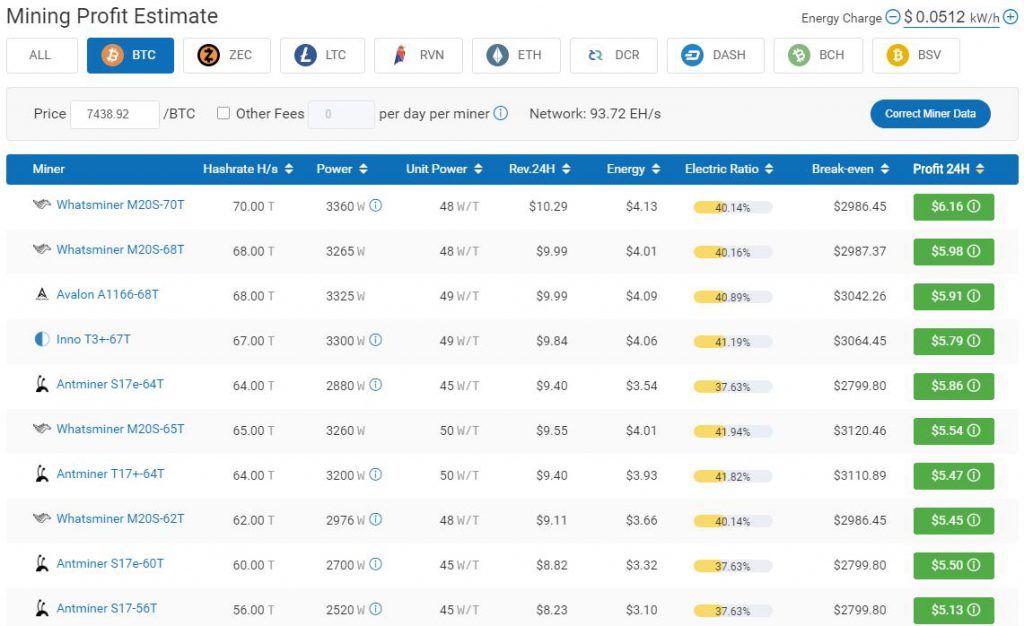Open power info icon for 3300 W

[376, 341]
